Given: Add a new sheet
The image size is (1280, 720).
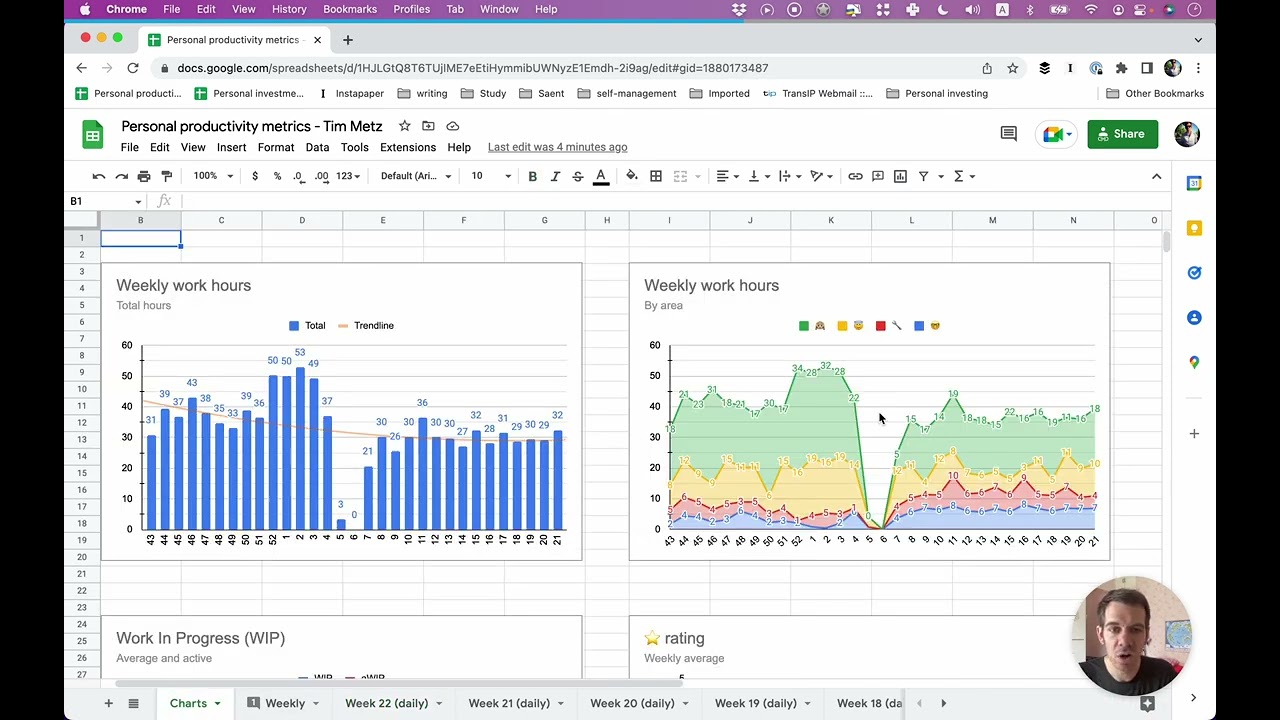Looking at the screenshot, I should click(x=108, y=703).
